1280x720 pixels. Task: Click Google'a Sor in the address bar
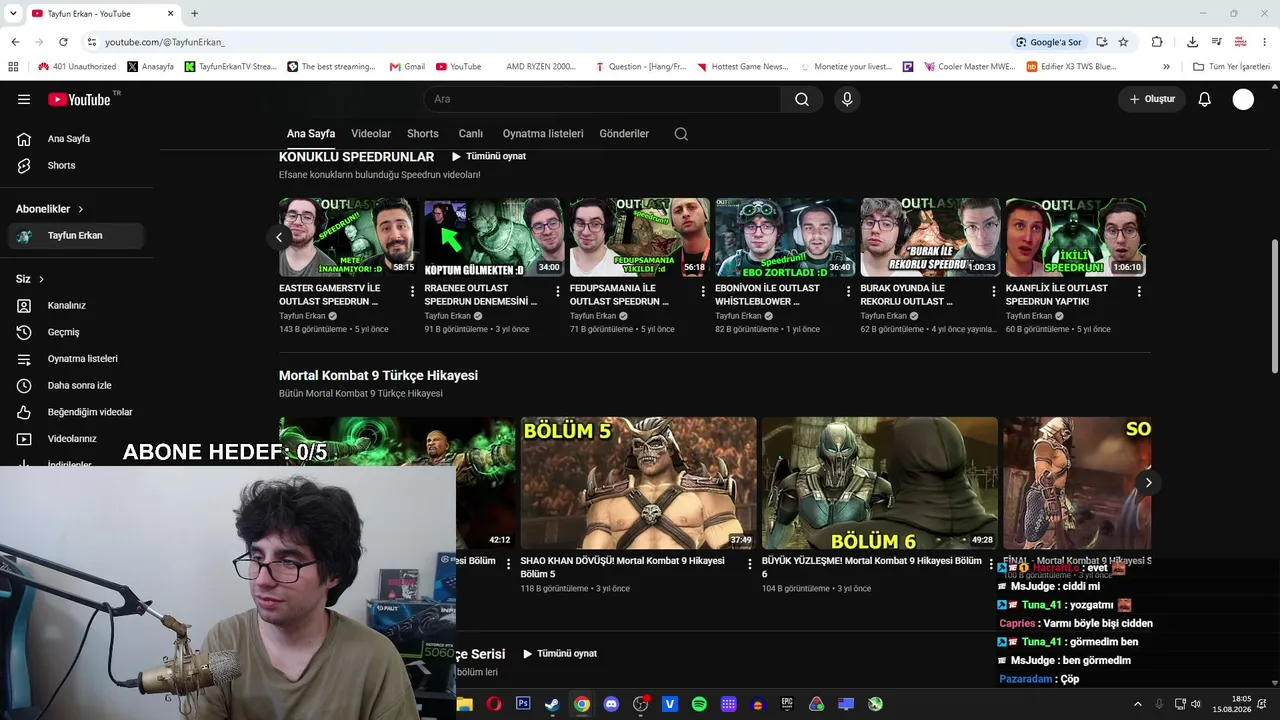pos(1048,42)
